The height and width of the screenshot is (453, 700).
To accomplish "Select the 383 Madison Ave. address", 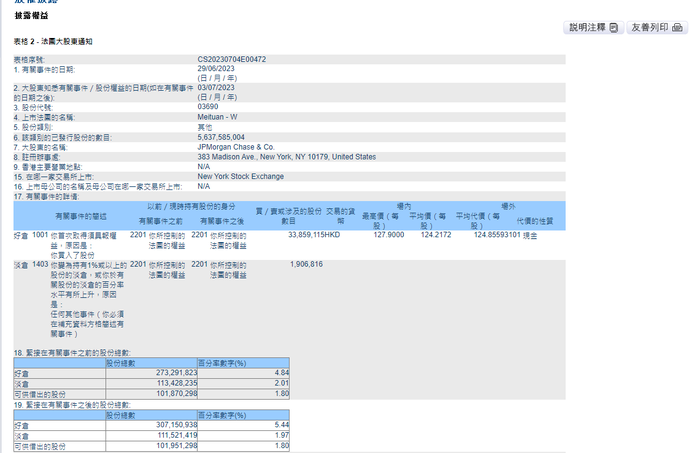I will 287,157.
